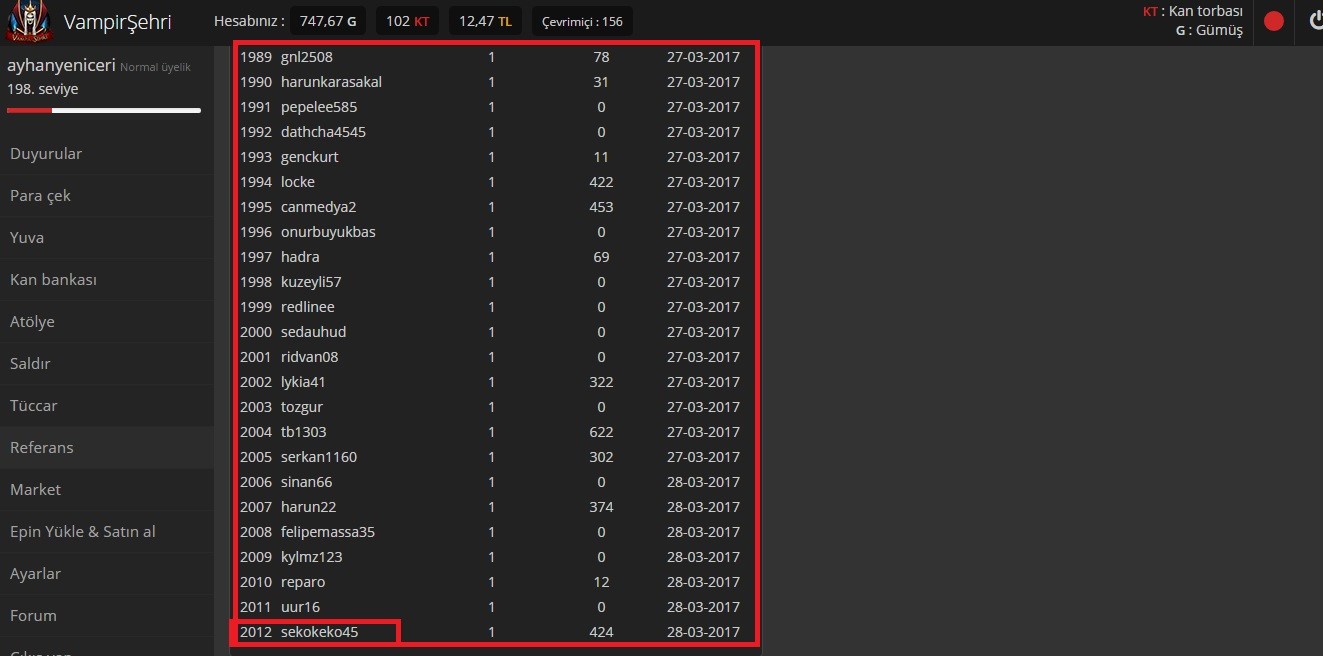This screenshot has width=1323, height=656.
Task: Click the value 622 in tb1303 row
Action: 601,432
